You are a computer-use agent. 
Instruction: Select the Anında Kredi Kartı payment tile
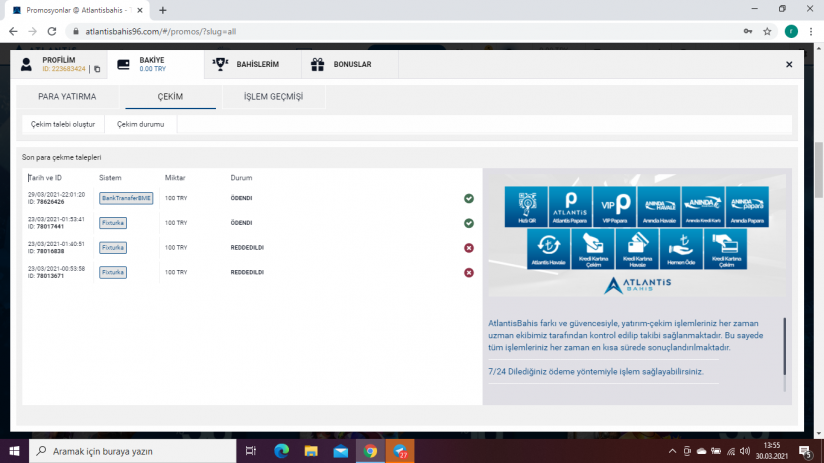703,207
